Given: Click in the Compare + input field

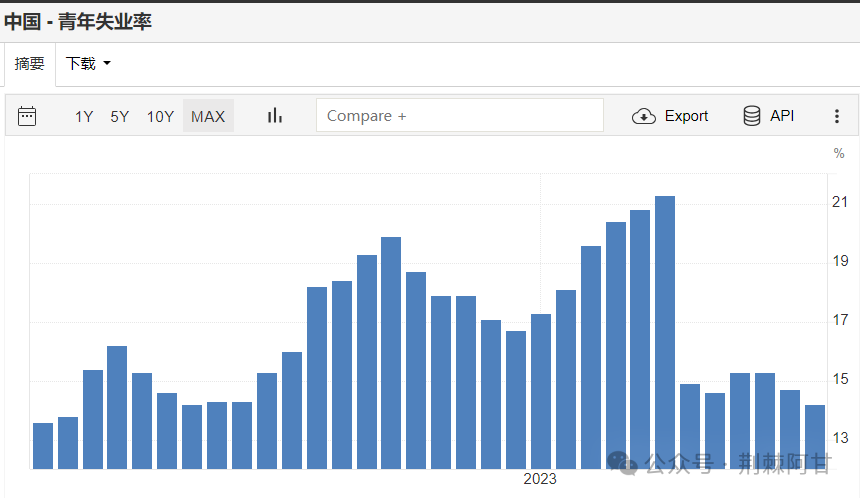Looking at the screenshot, I should pos(459,116).
